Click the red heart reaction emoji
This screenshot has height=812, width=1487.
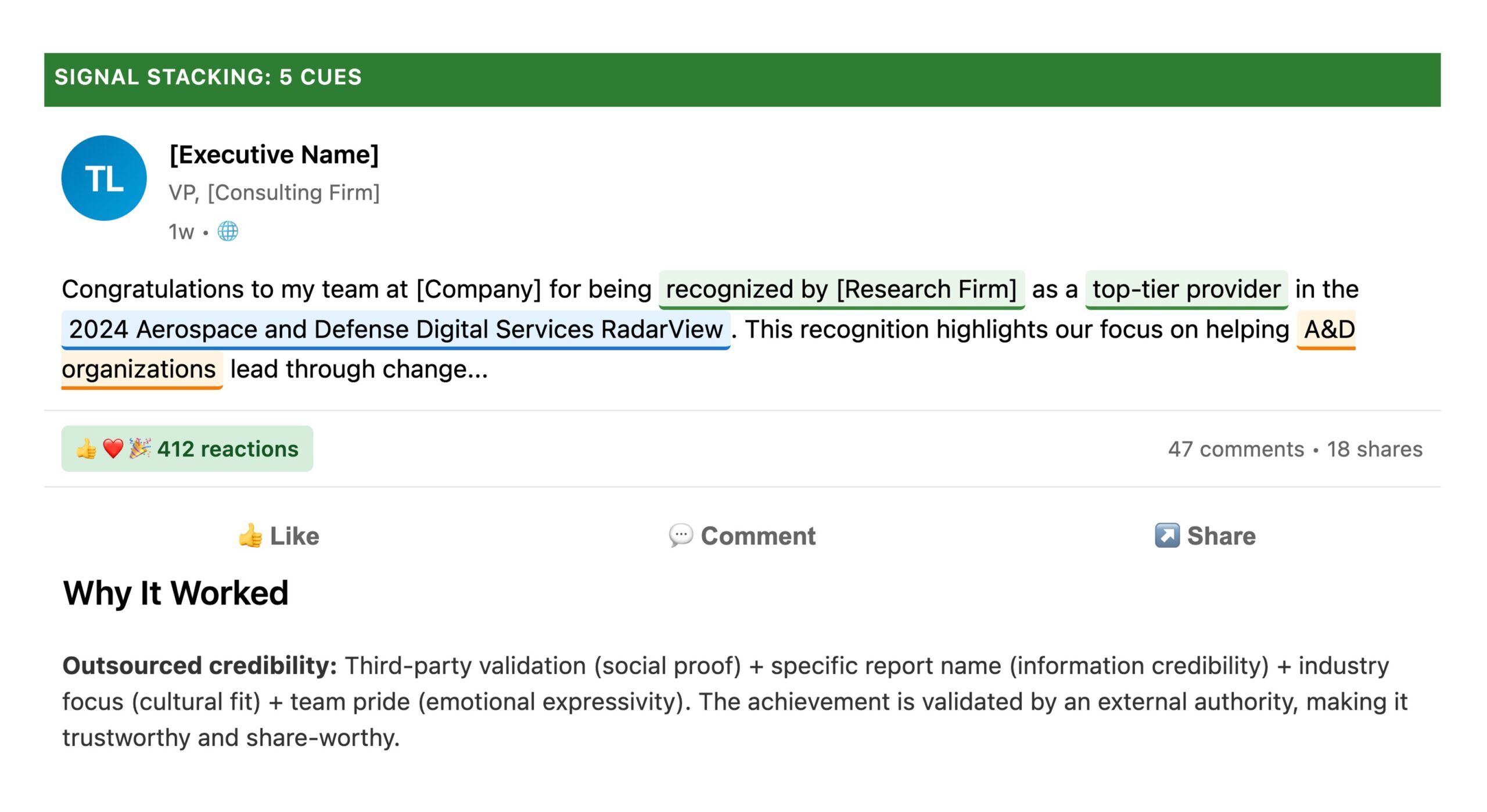[113, 448]
